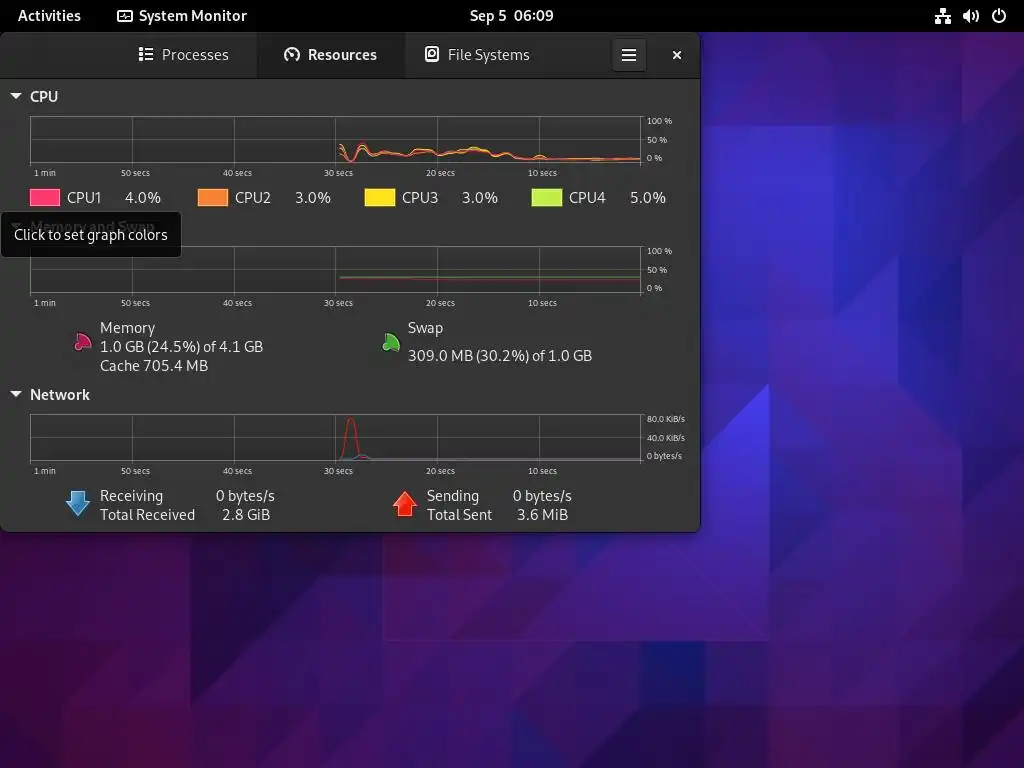
Task: Click the Resources tab gauge icon
Action: [x=292, y=54]
